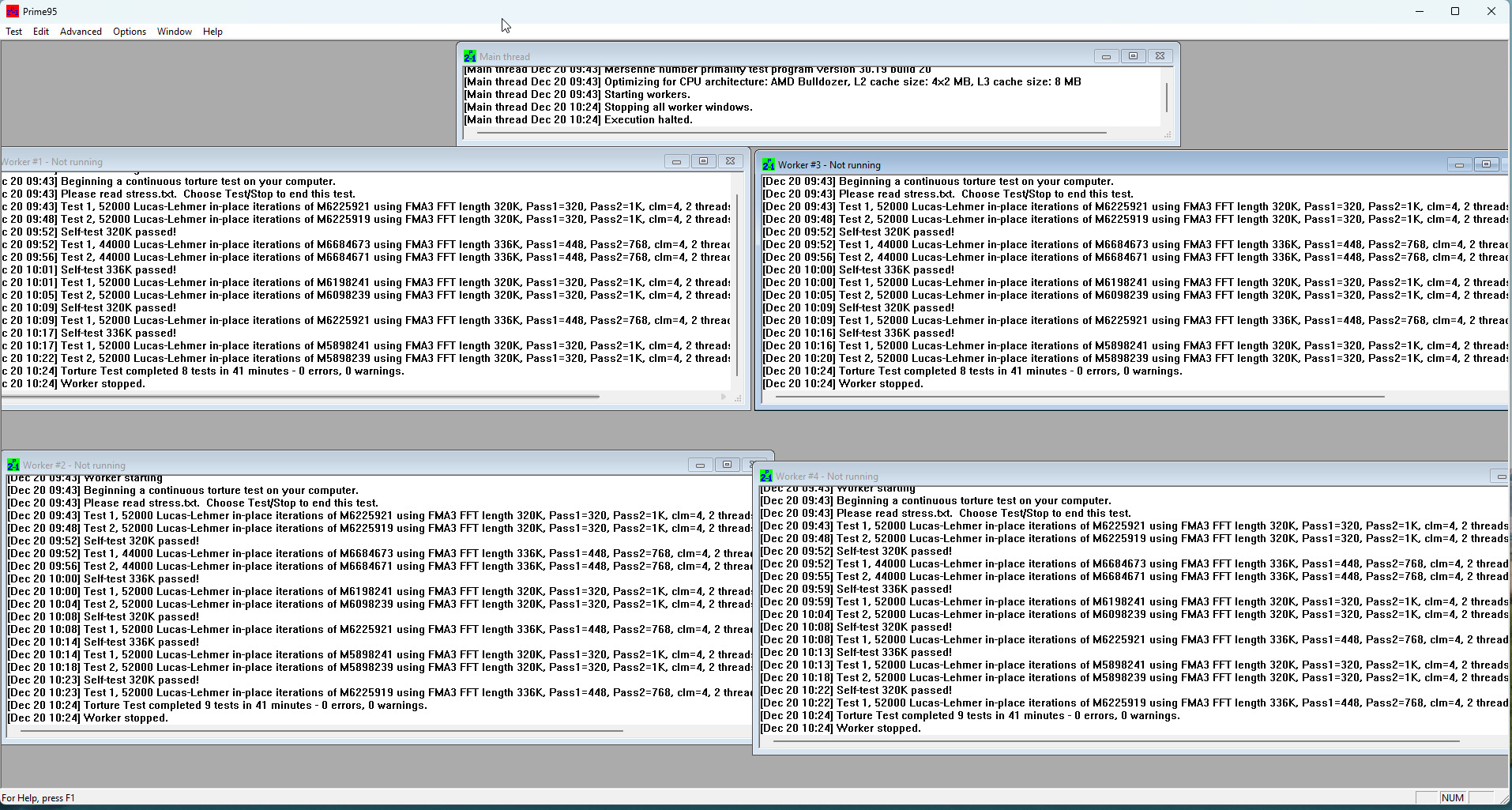
Task: Open the Edit menu
Action: pyautogui.click(x=41, y=32)
